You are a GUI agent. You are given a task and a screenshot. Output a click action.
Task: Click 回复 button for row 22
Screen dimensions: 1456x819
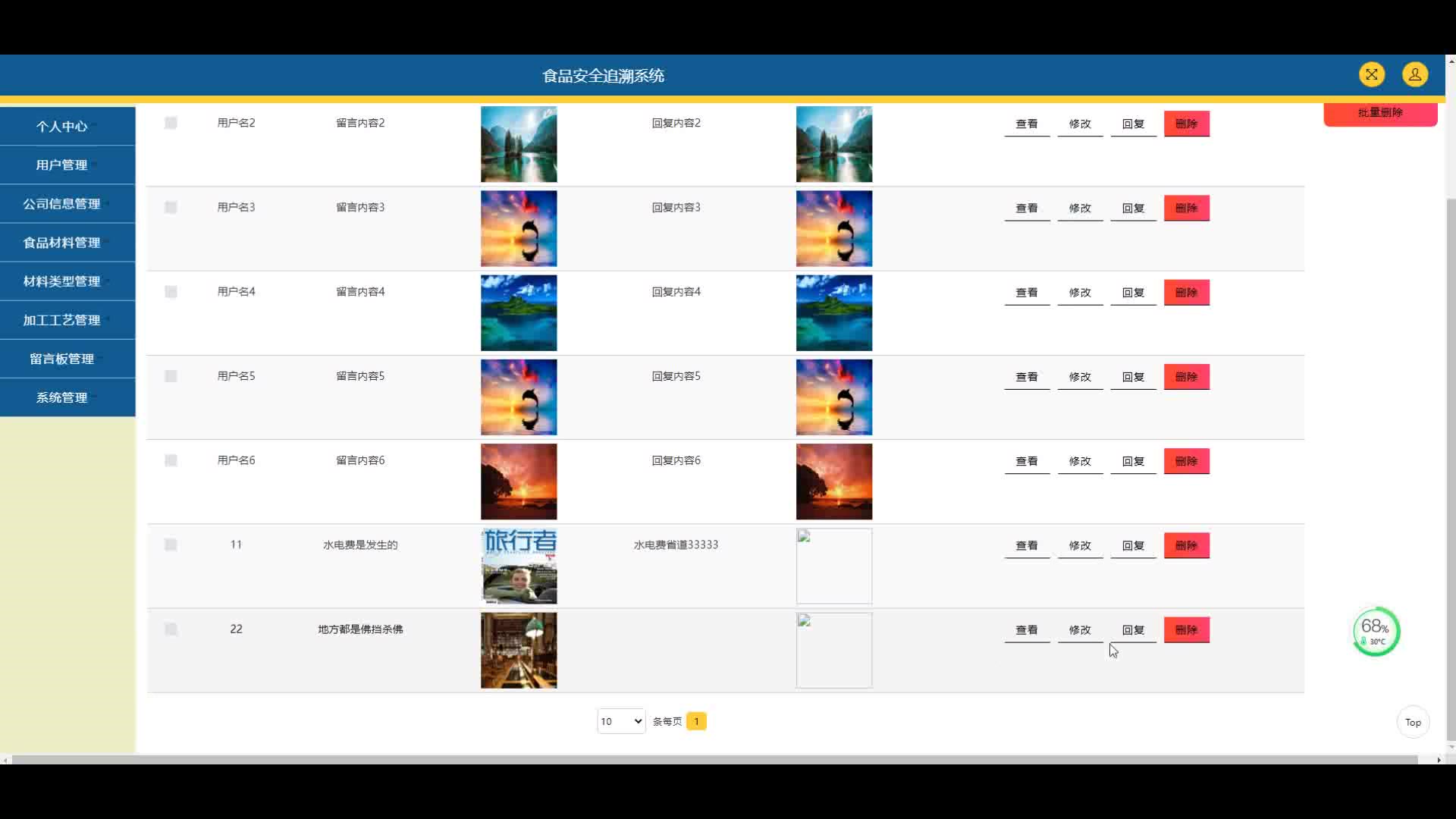1133,630
